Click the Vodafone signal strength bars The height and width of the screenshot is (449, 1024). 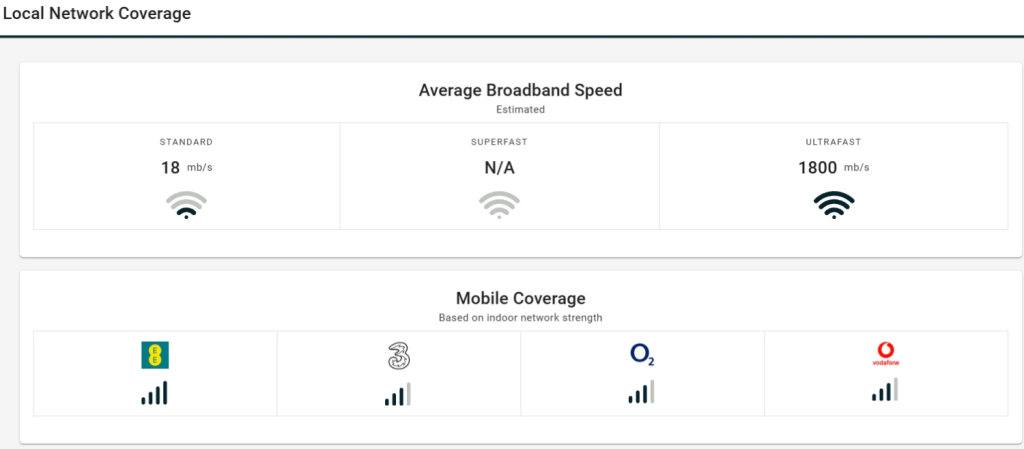pyautogui.click(x=885, y=391)
